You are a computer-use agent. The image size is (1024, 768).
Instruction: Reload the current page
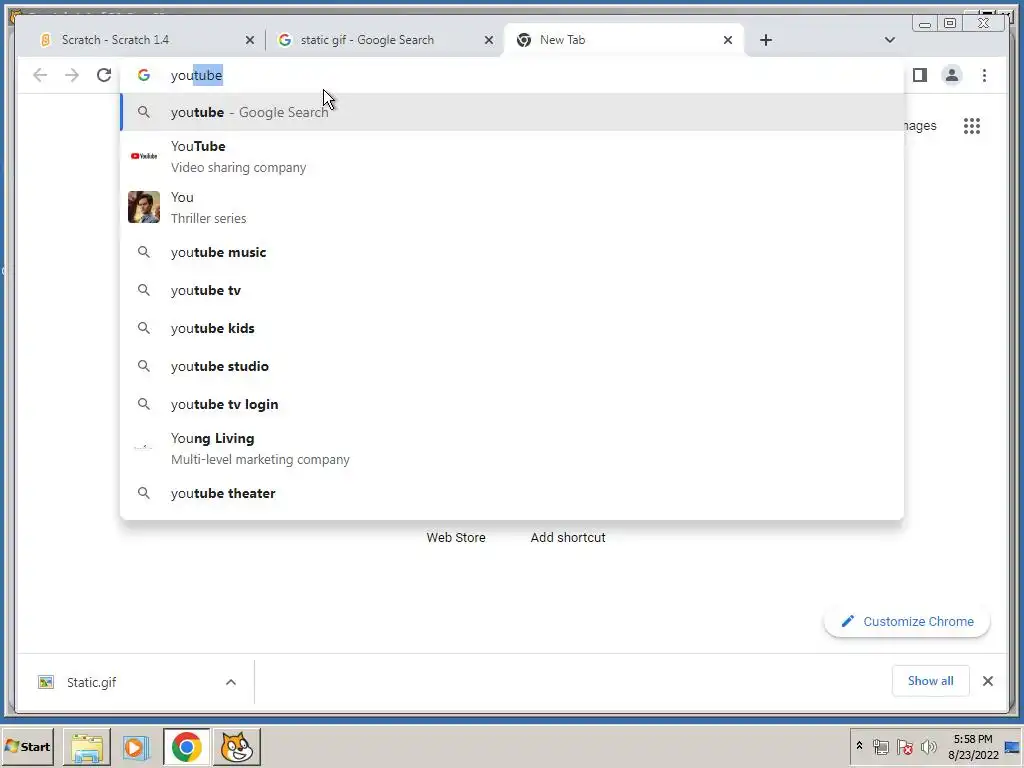pyautogui.click(x=104, y=75)
